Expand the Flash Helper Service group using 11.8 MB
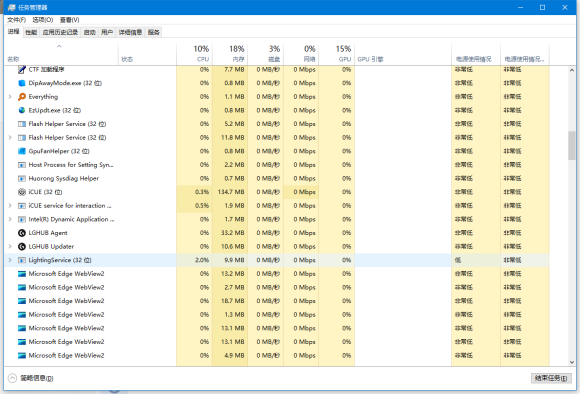 point(10,138)
